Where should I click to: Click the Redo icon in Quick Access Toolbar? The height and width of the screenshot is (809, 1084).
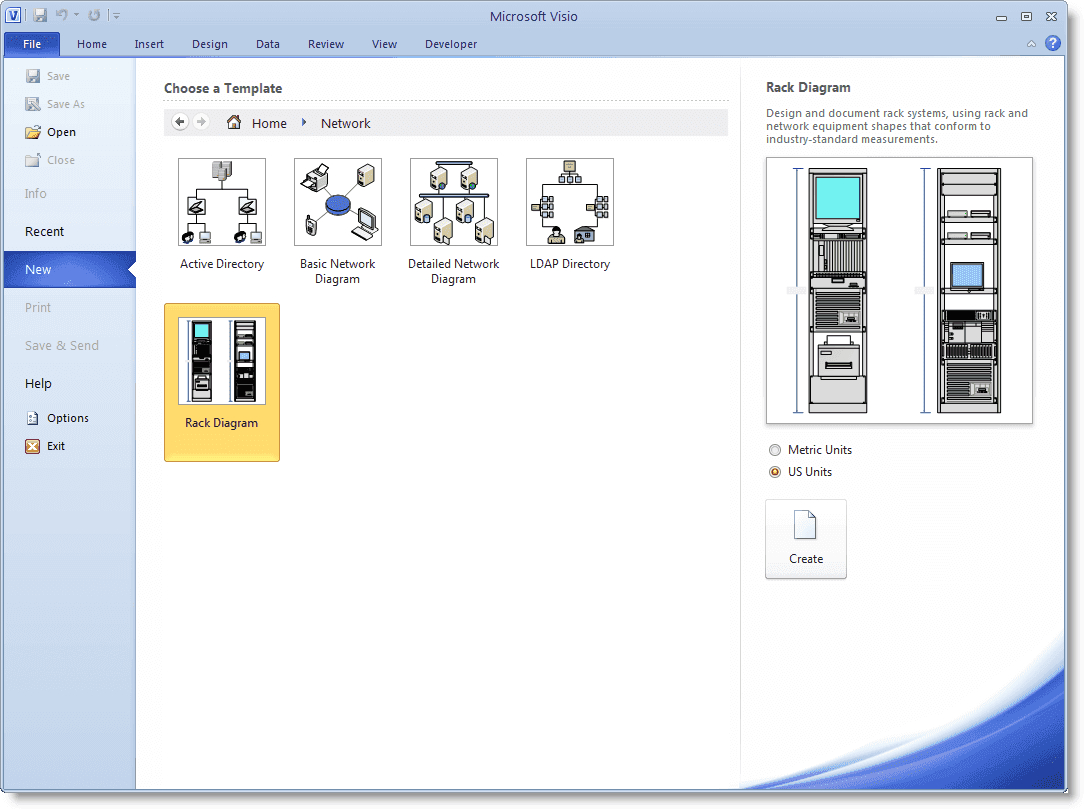(94, 15)
